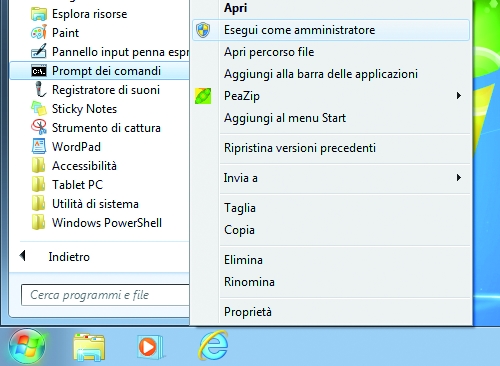
Task: Launch Windows Media Player from taskbar
Action: (150, 347)
